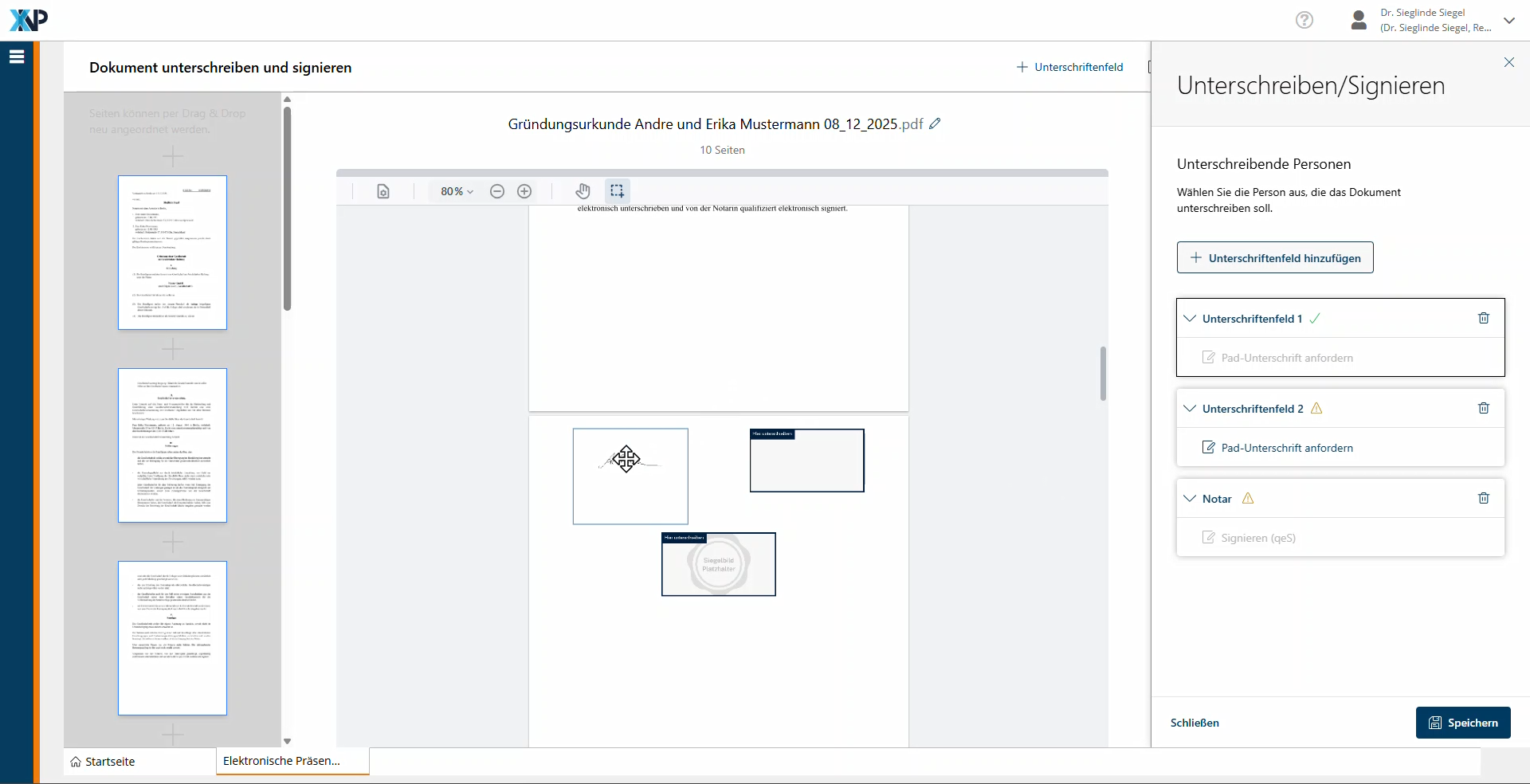
Task: Click the pencil icon to rename the PDF
Action: 935,123
